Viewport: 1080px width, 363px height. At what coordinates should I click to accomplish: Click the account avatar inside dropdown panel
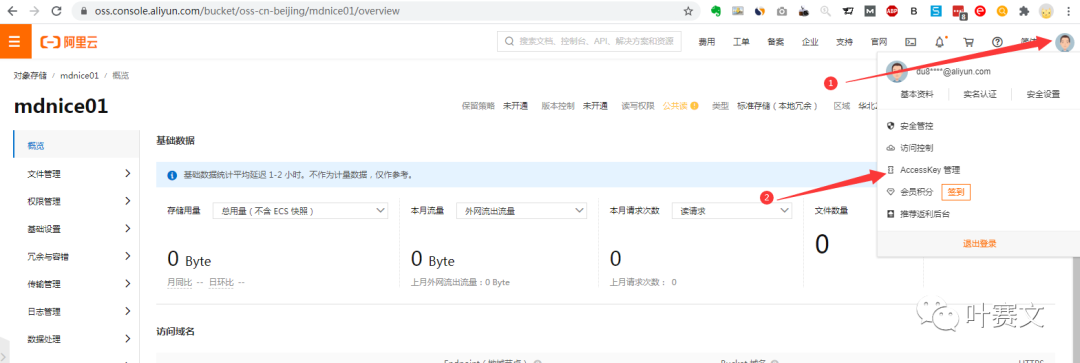[x=897, y=72]
